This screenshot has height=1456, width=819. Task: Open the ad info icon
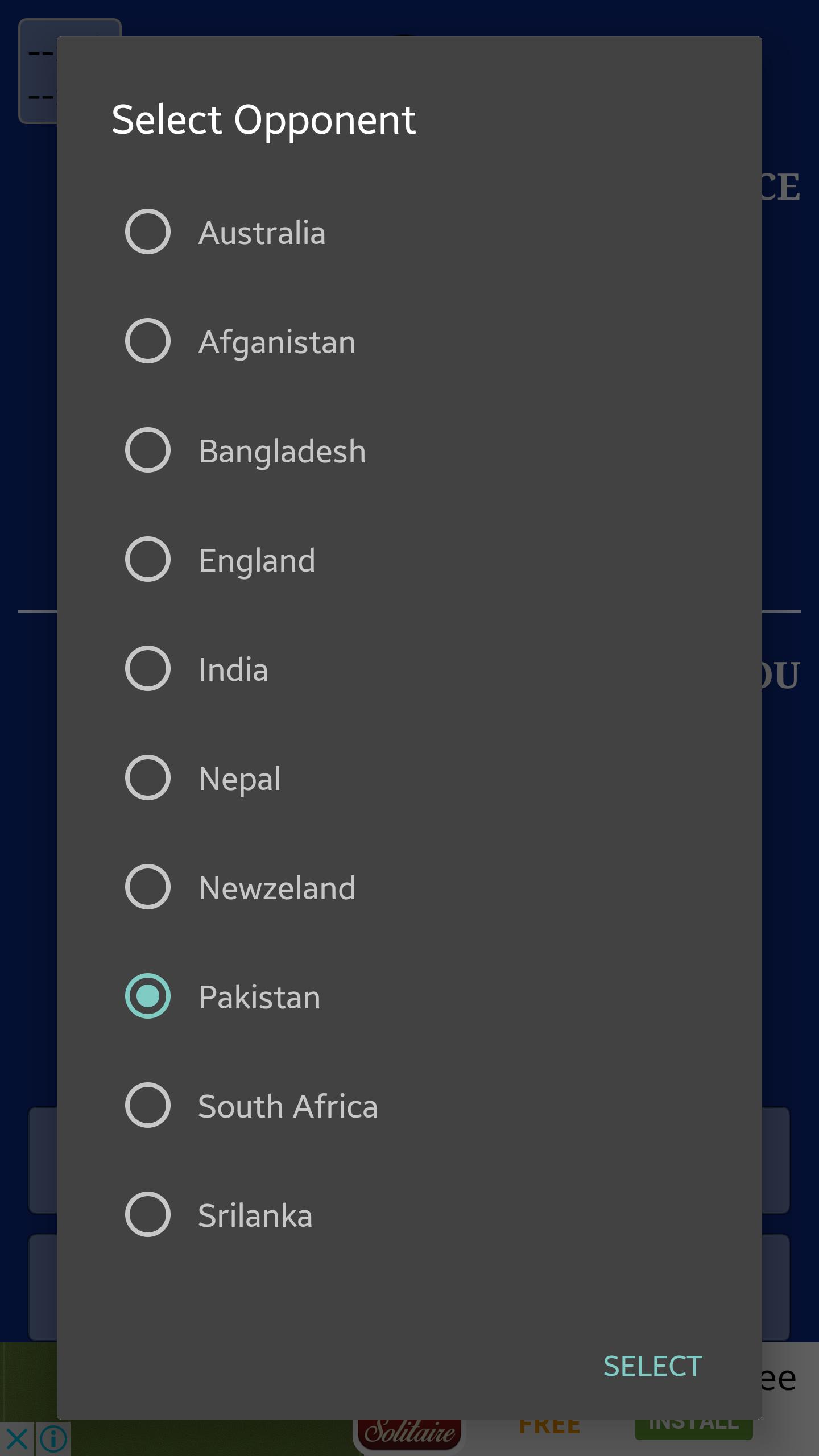[x=53, y=1438]
